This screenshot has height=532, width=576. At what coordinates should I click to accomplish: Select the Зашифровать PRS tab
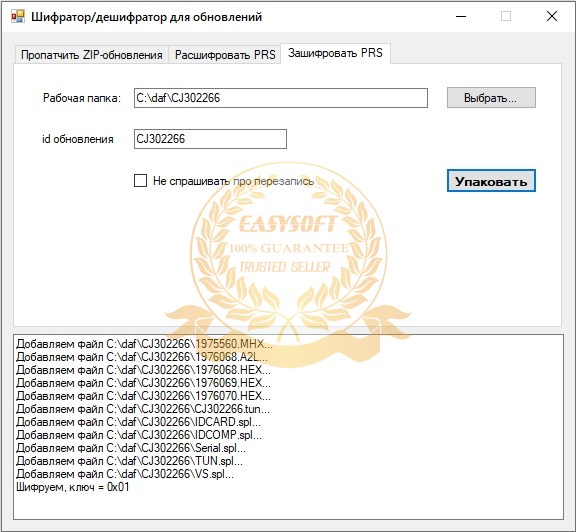tap(335, 53)
